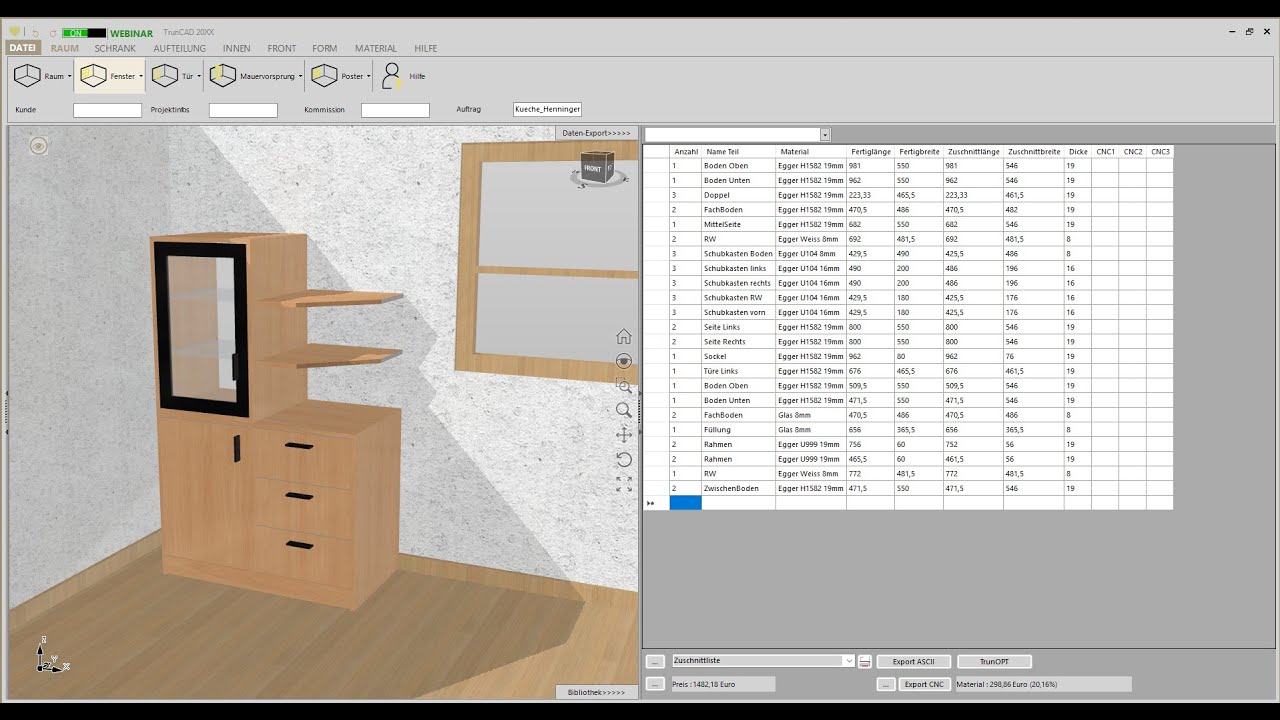Toggle the ON switch in title bar
Image resolution: width=1280 pixels, height=720 pixels.
coord(84,33)
